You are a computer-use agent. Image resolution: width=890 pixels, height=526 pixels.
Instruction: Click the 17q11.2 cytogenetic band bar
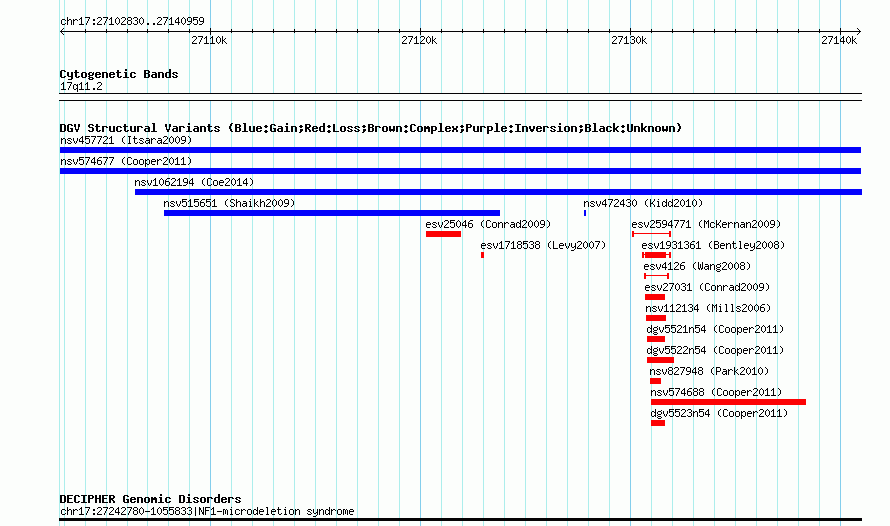pos(460,97)
